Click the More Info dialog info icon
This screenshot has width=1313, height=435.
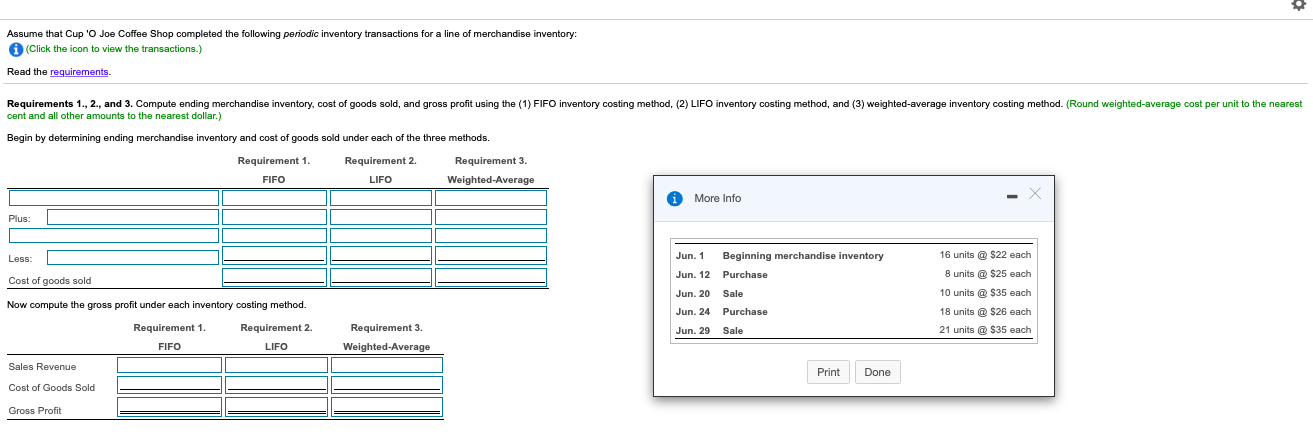(675, 198)
